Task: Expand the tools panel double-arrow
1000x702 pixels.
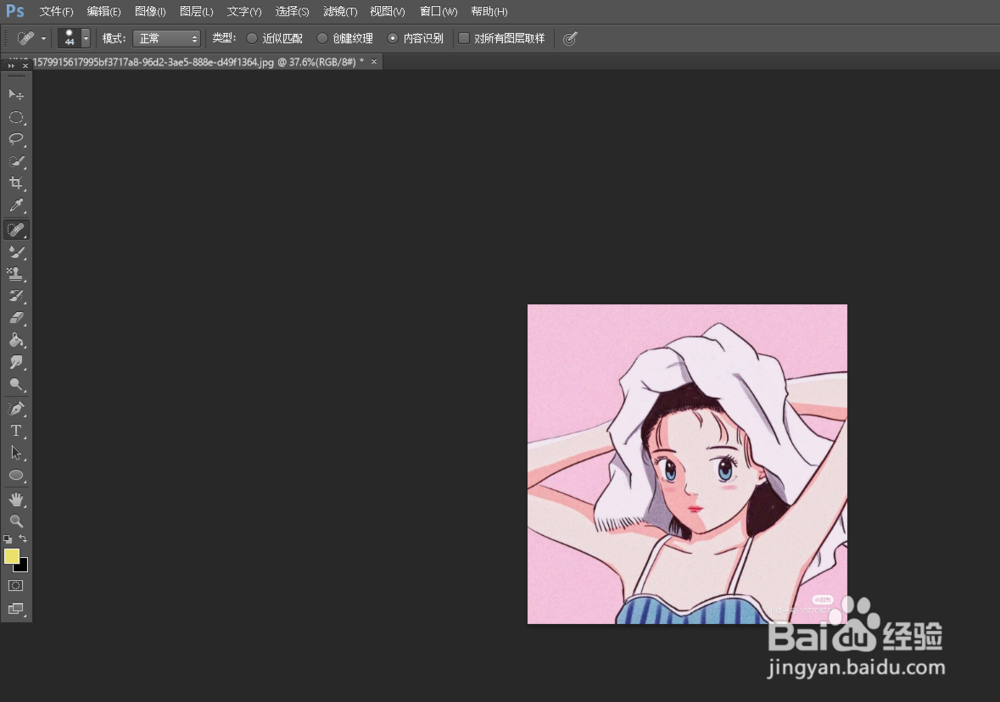Action: pyautogui.click(x=11, y=66)
